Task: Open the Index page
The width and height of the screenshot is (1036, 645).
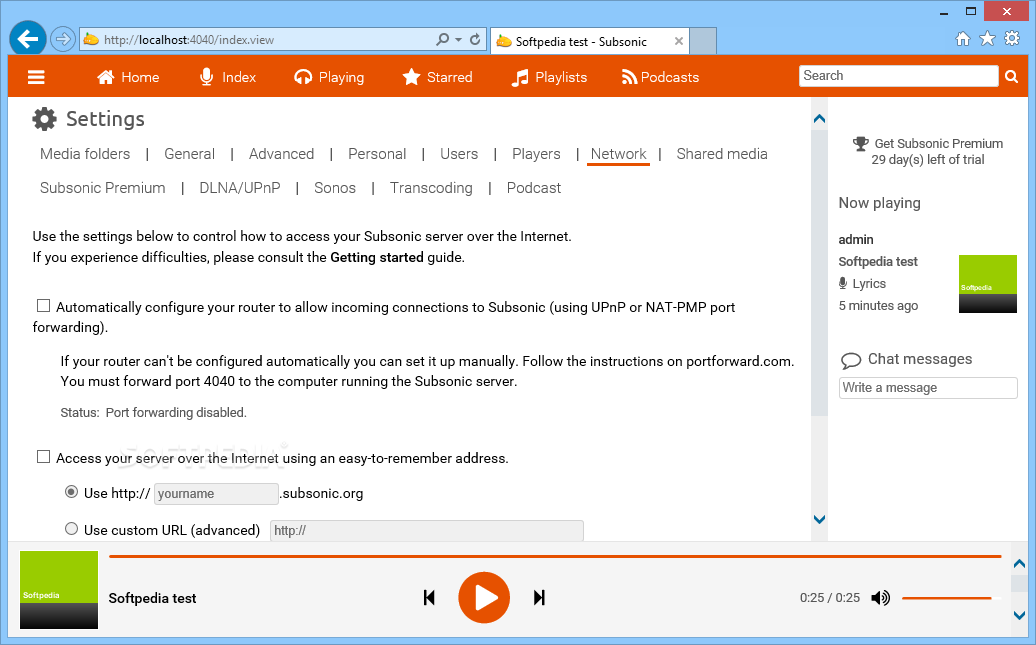Action: 227,77
